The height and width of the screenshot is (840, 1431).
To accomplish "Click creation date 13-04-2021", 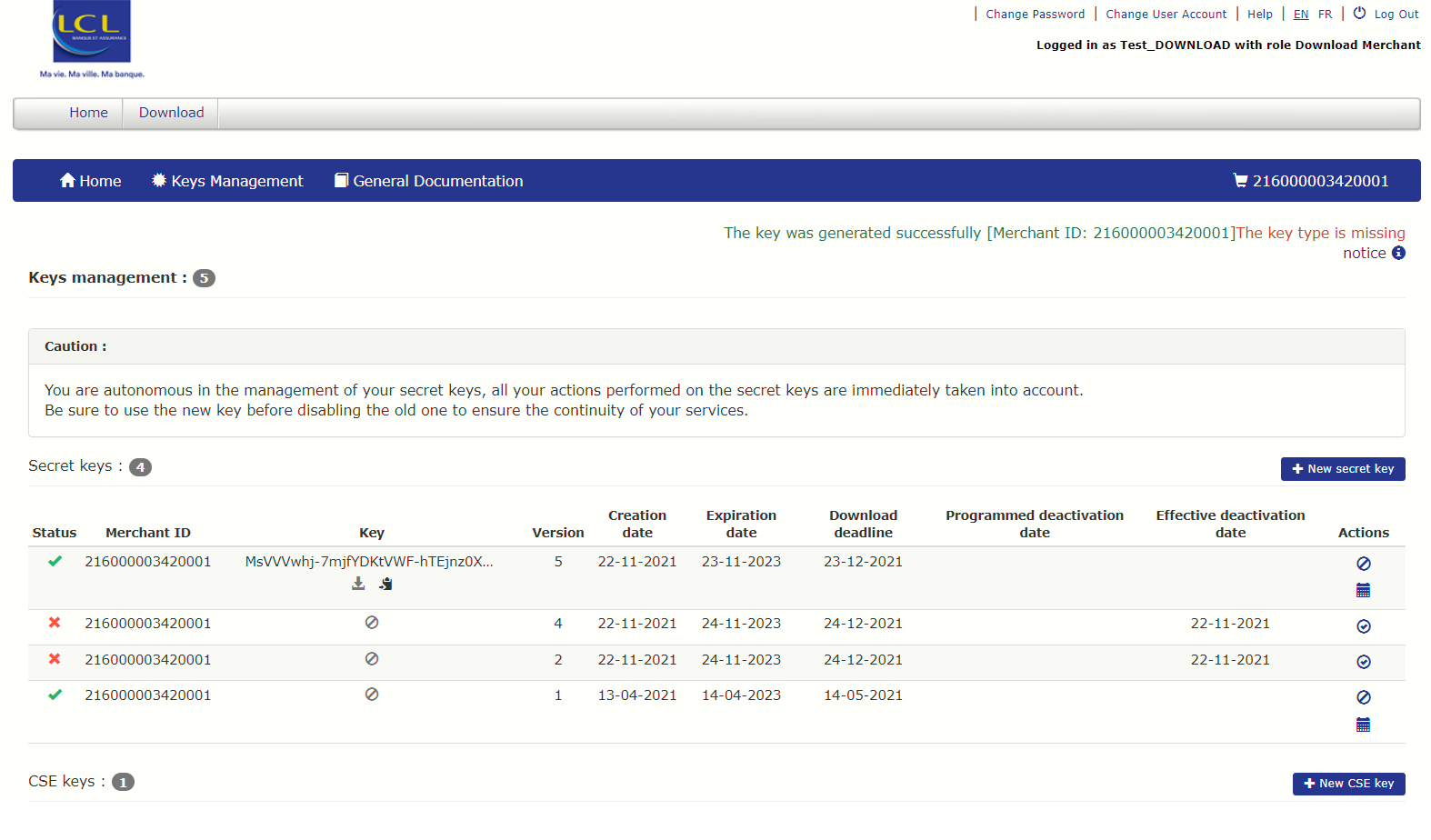I will coord(637,695).
